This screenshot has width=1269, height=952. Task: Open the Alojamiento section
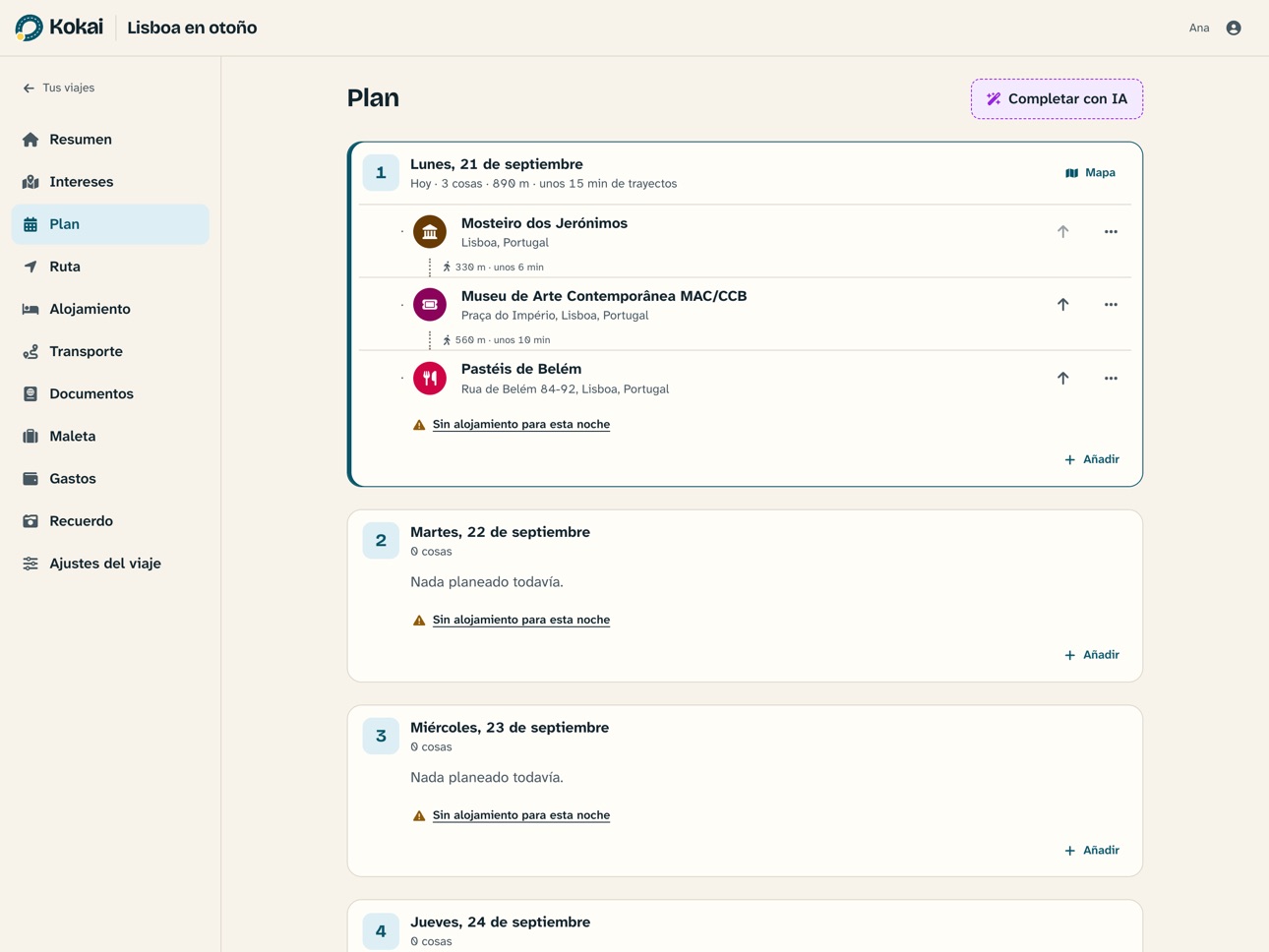[x=110, y=309]
